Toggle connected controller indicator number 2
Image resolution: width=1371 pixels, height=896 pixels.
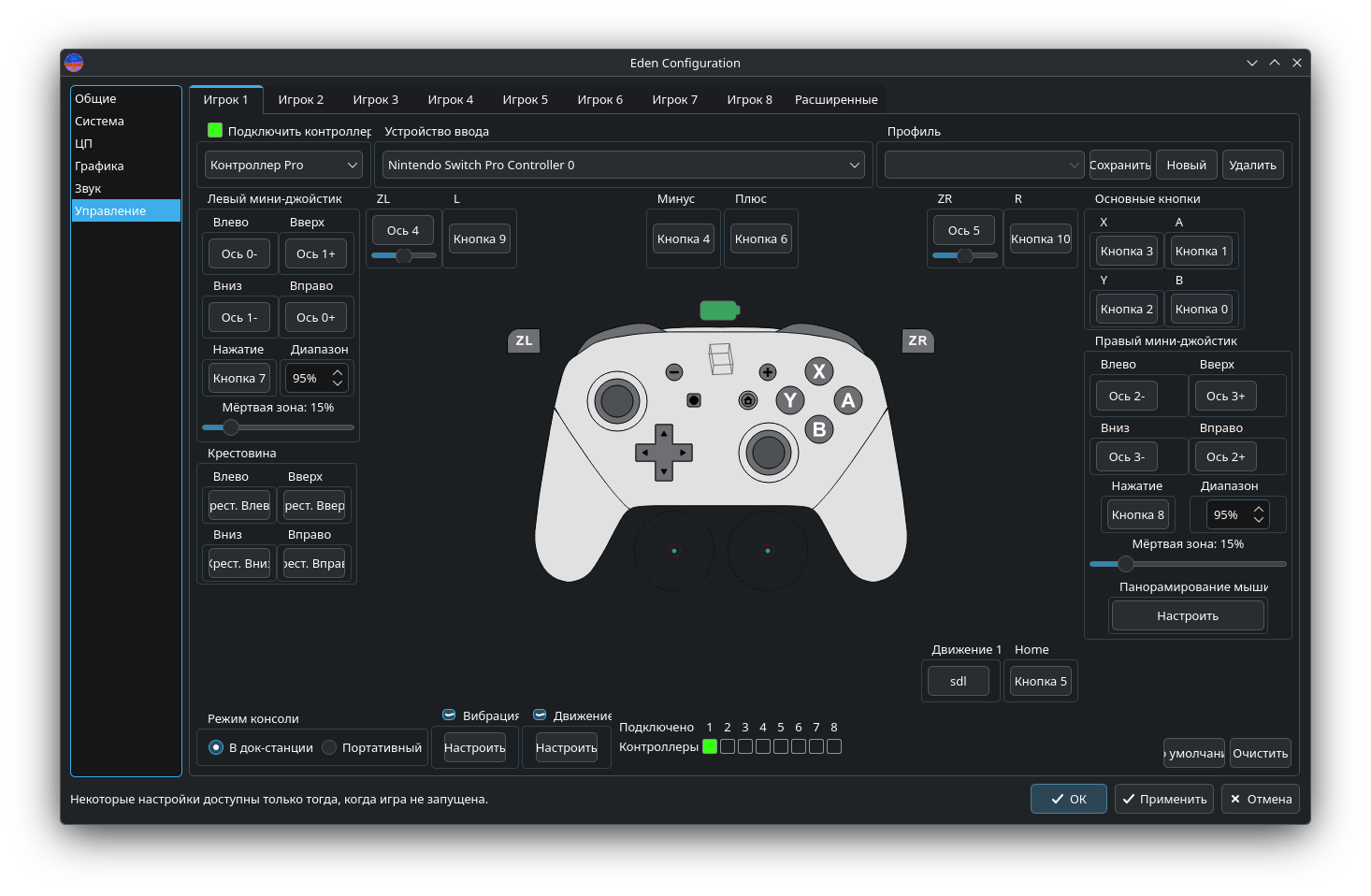(x=728, y=746)
